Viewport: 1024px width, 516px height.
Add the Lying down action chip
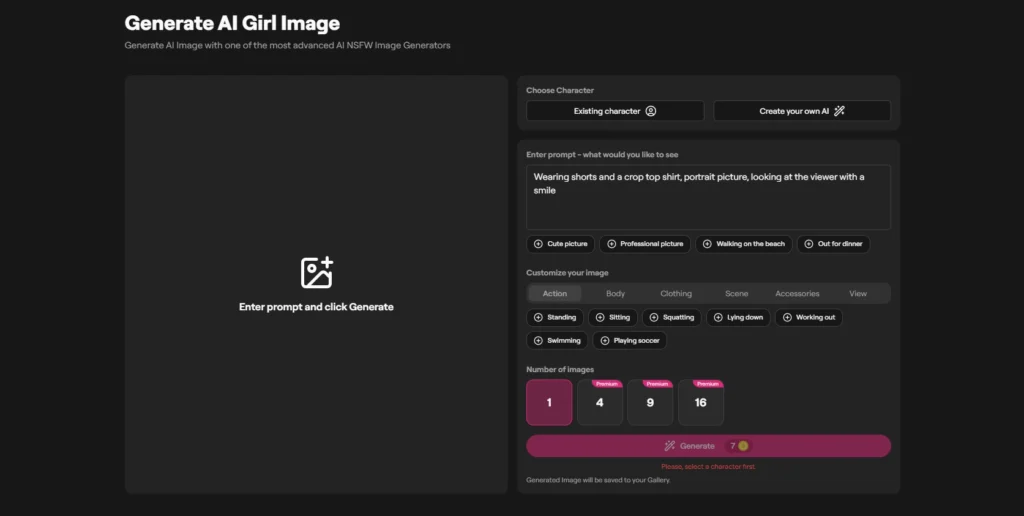[x=739, y=317]
